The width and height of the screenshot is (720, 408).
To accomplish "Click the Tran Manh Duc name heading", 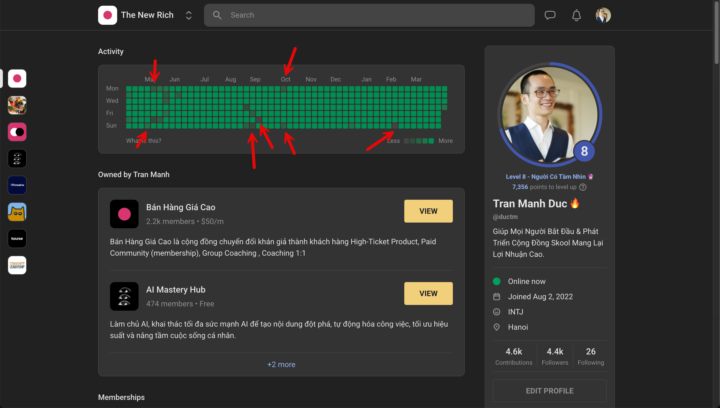I will point(530,204).
